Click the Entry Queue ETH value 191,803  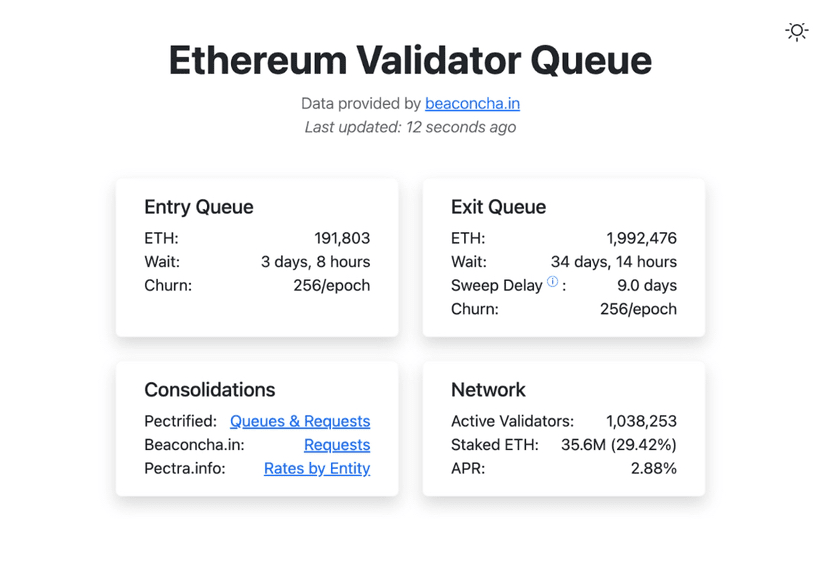click(x=342, y=238)
